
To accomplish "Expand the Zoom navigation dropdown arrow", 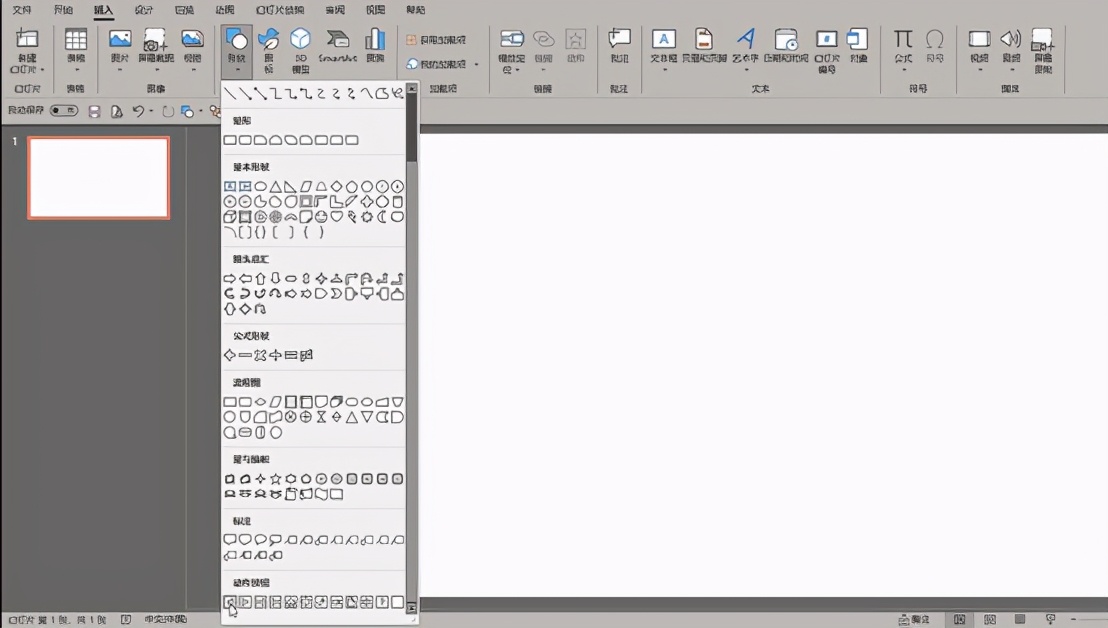I will (518, 70).
